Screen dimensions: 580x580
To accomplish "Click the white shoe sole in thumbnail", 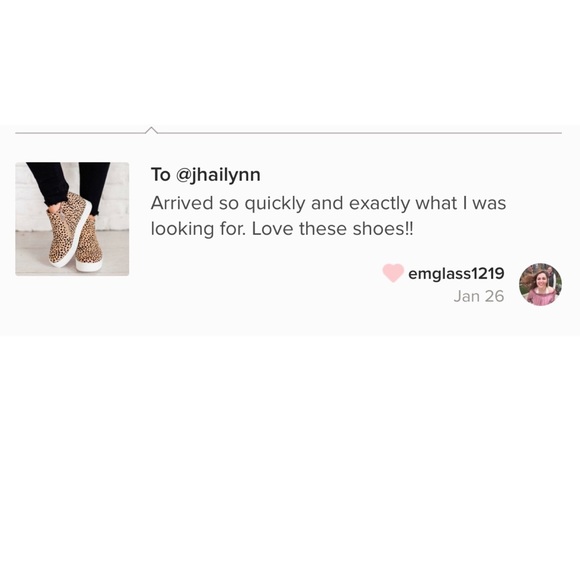I will point(90,265).
